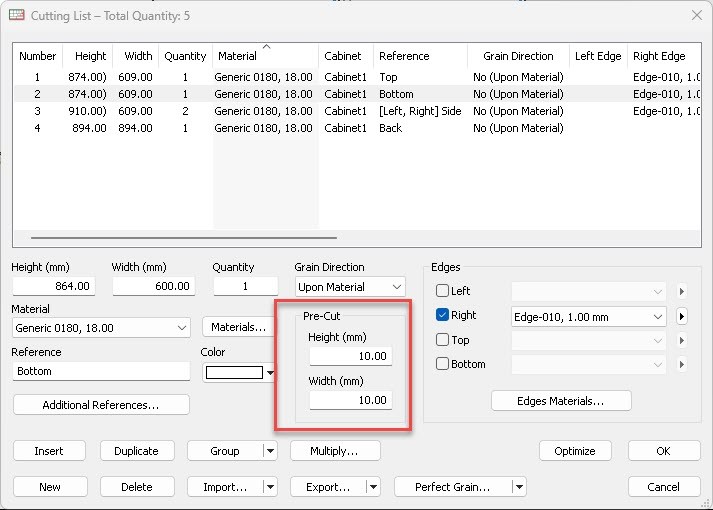Click the Pre-Cut Height input field

[350, 357]
